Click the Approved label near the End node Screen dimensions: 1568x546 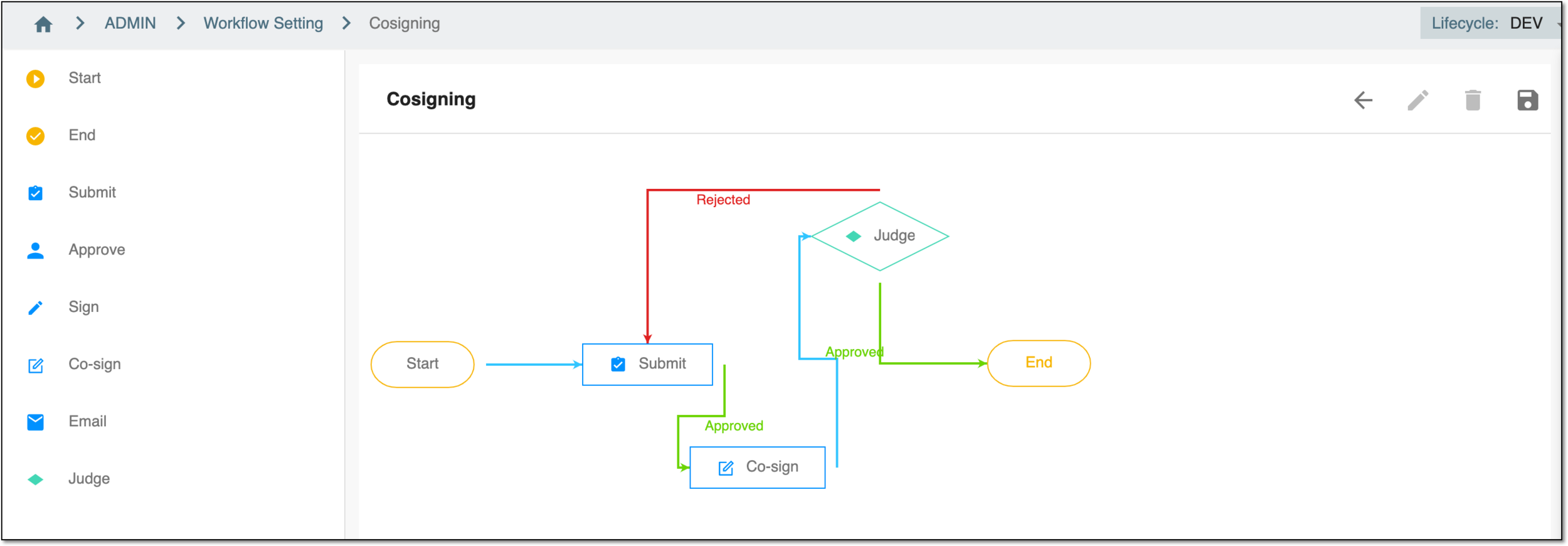(854, 352)
